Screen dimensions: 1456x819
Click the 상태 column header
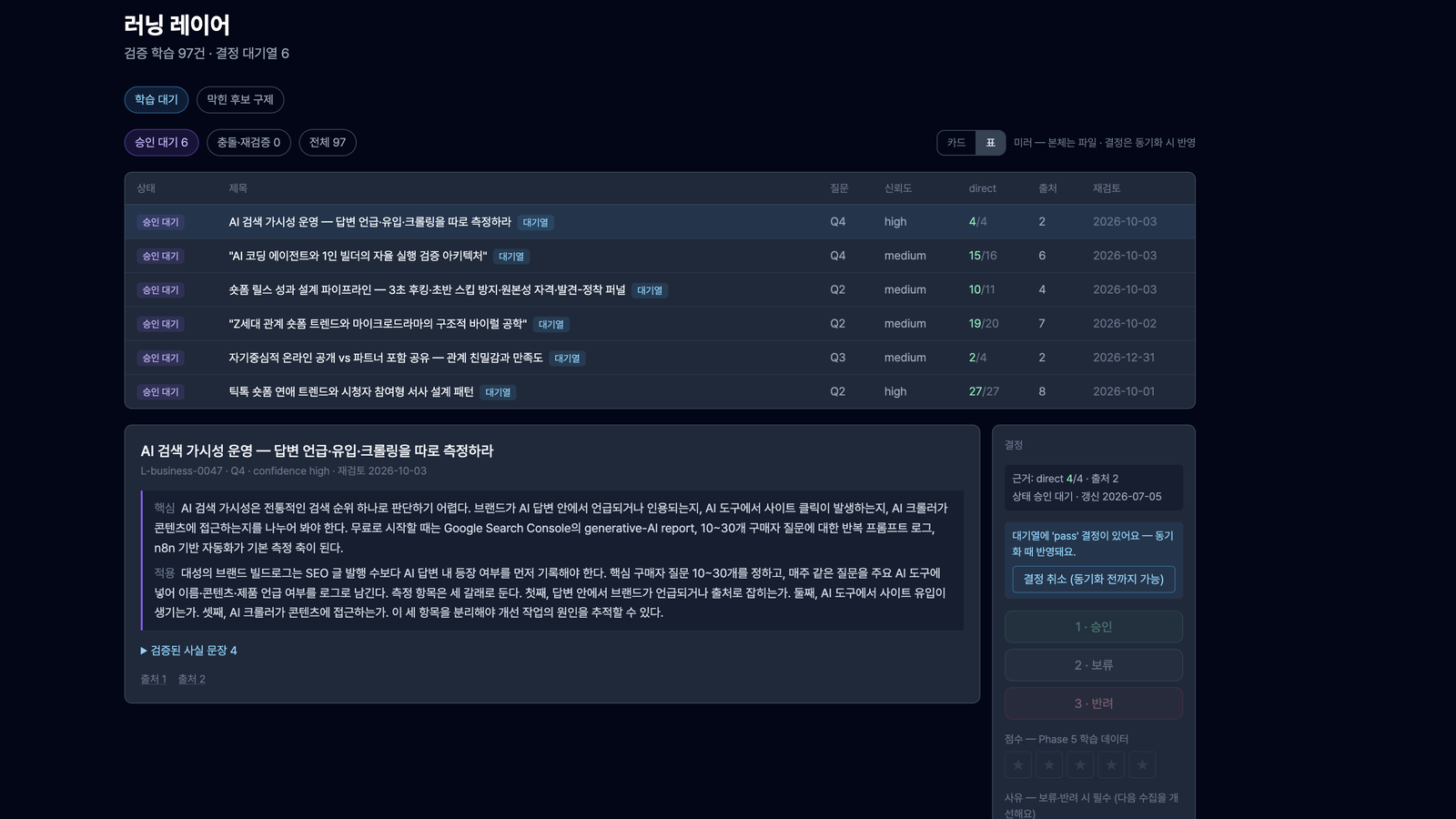[x=146, y=188]
